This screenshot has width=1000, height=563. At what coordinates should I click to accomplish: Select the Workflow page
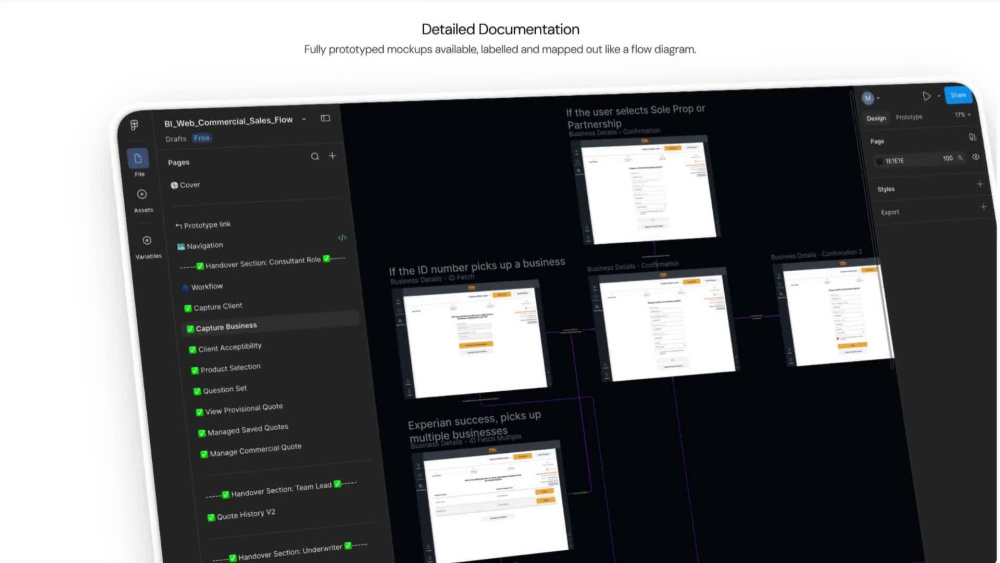[202, 287]
